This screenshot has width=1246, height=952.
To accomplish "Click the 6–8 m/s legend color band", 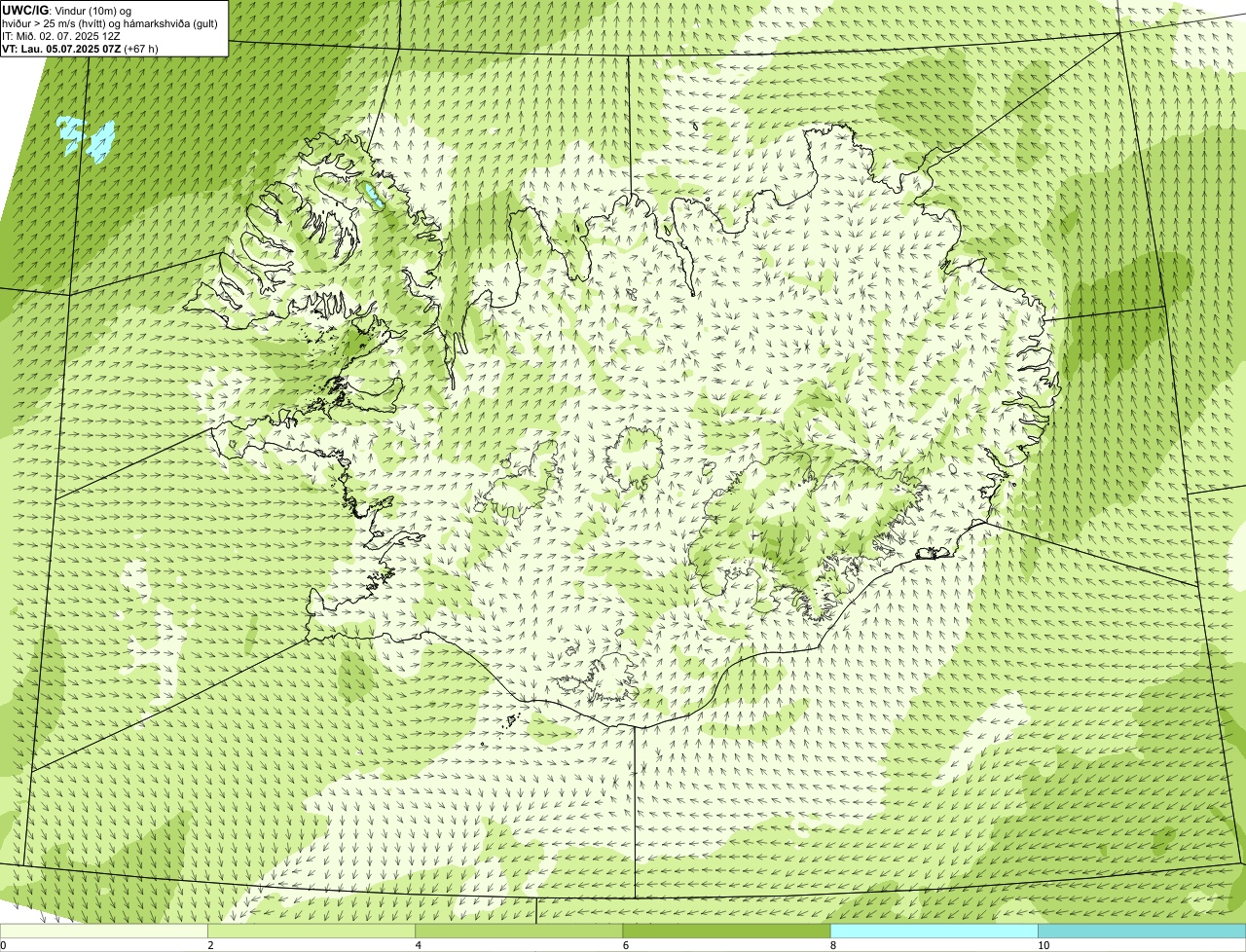I will [726, 931].
